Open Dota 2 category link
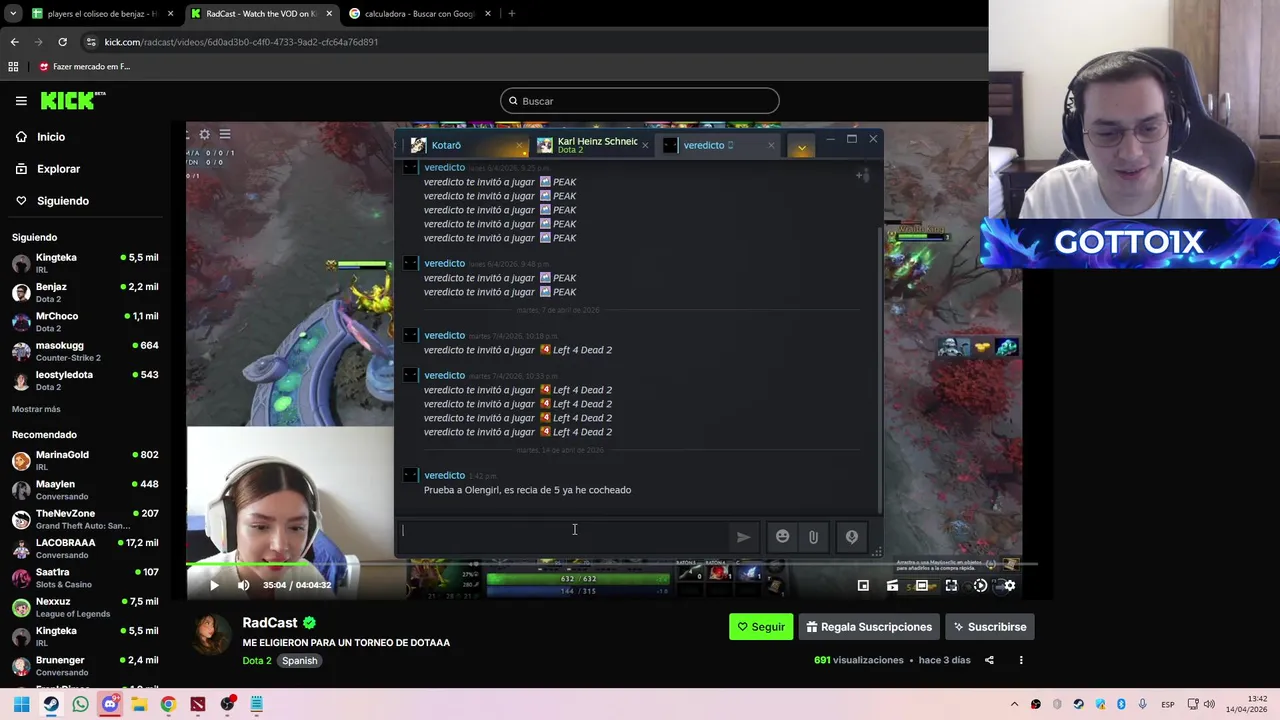The height and width of the screenshot is (720, 1280). [257, 661]
